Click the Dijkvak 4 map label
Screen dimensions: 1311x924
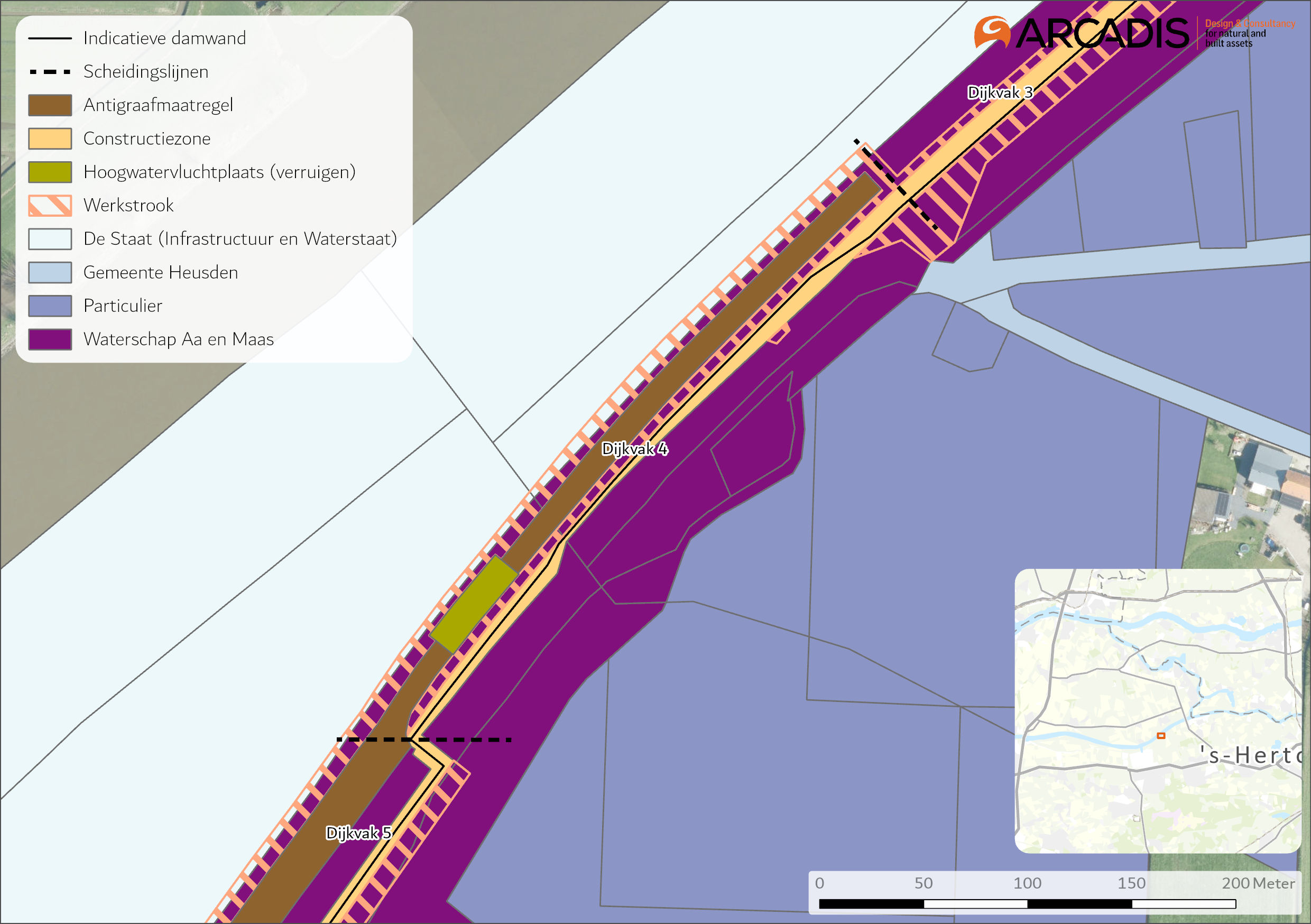tap(634, 449)
